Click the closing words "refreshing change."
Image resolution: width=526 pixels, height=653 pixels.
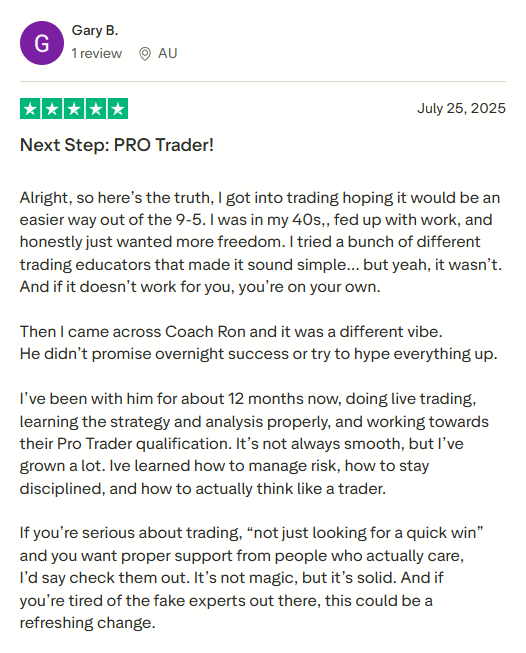(x=87, y=623)
